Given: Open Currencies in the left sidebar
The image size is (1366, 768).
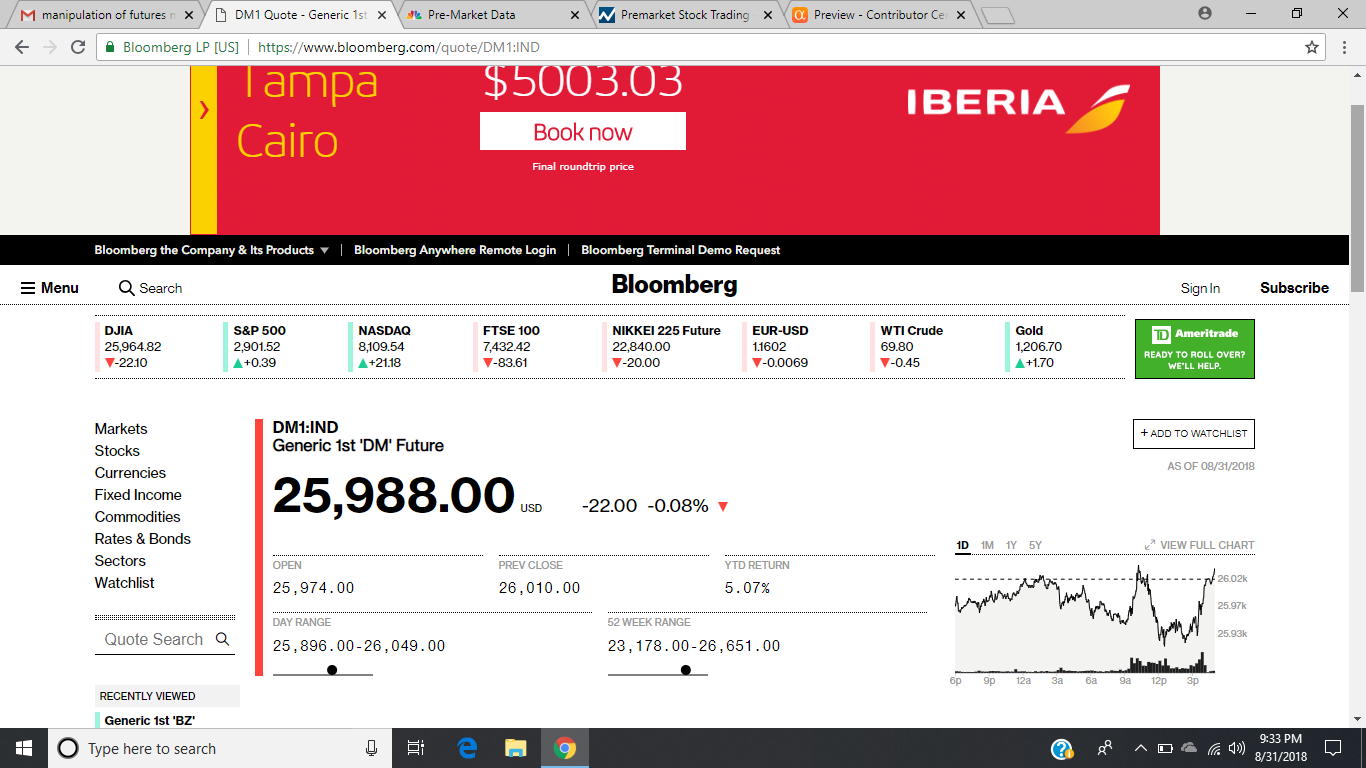Looking at the screenshot, I should (x=130, y=473).
